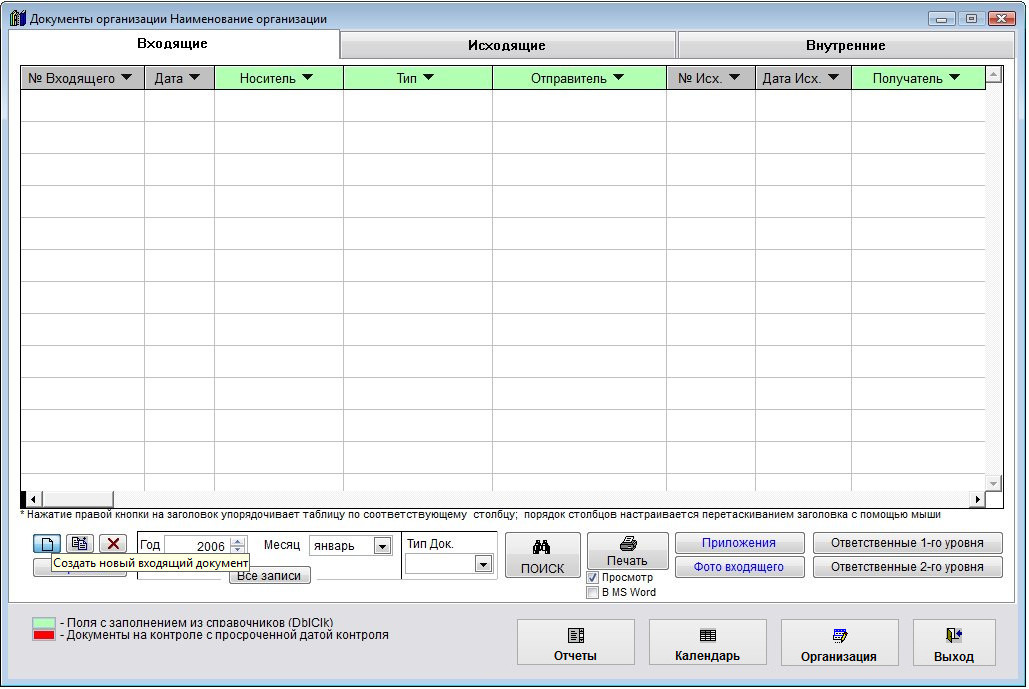Create a new incoming document

tap(47, 543)
